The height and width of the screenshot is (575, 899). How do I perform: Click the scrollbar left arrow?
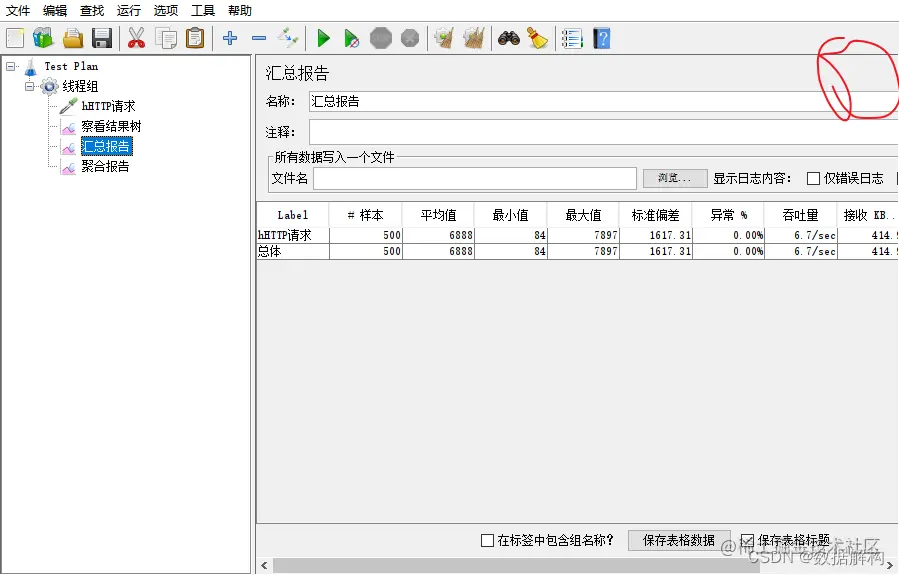(264, 566)
